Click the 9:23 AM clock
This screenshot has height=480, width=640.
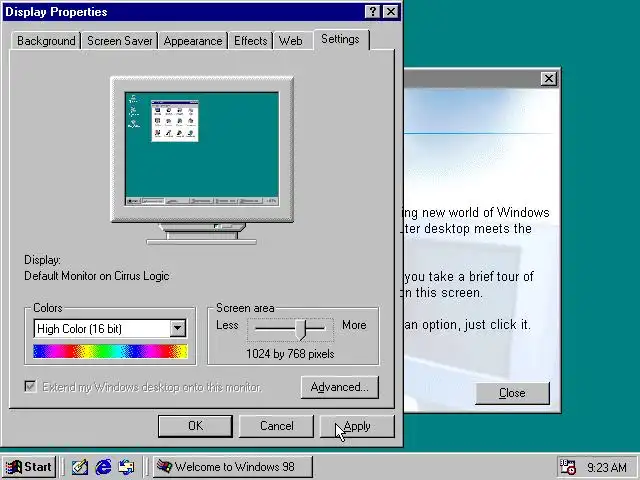[x=607, y=467]
